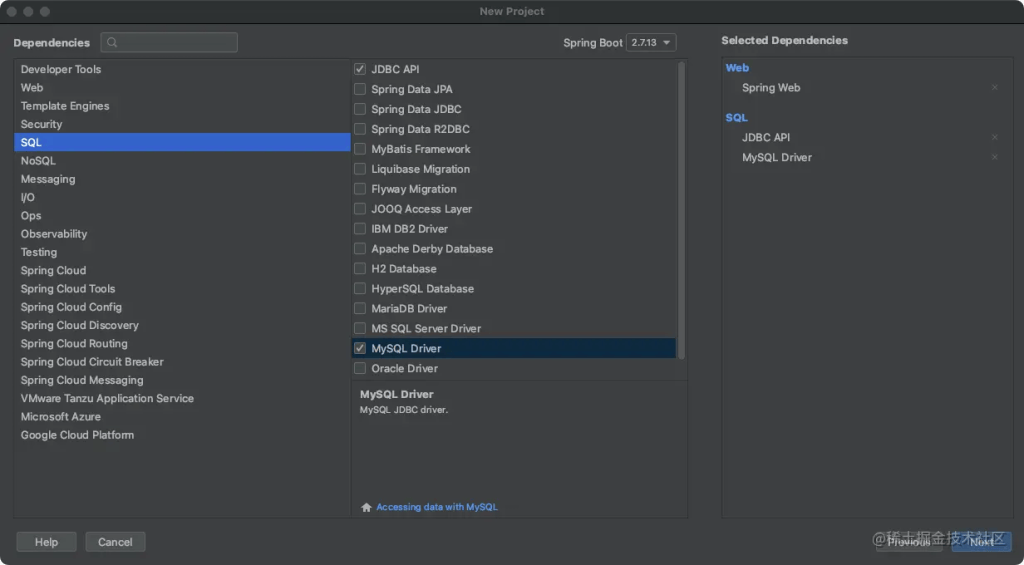Remove JDBC API from selected dependencies
Screen dimensions: 1024x565
(x=994, y=138)
